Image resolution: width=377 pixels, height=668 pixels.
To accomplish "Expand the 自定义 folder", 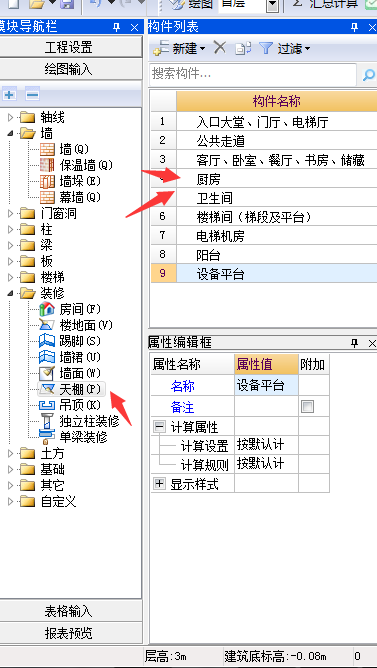I will click(11, 501).
